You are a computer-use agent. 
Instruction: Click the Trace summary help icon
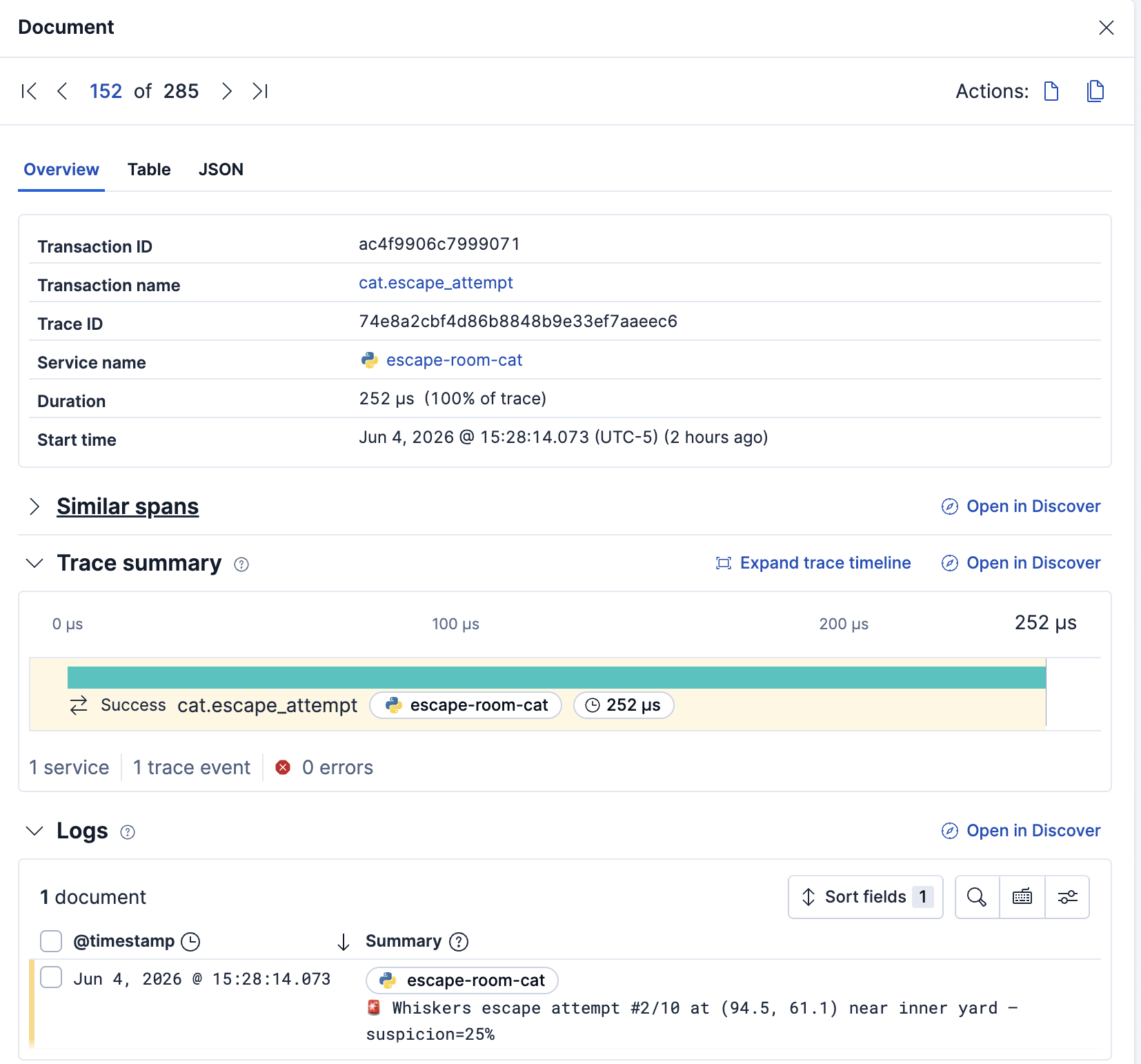(x=241, y=564)
